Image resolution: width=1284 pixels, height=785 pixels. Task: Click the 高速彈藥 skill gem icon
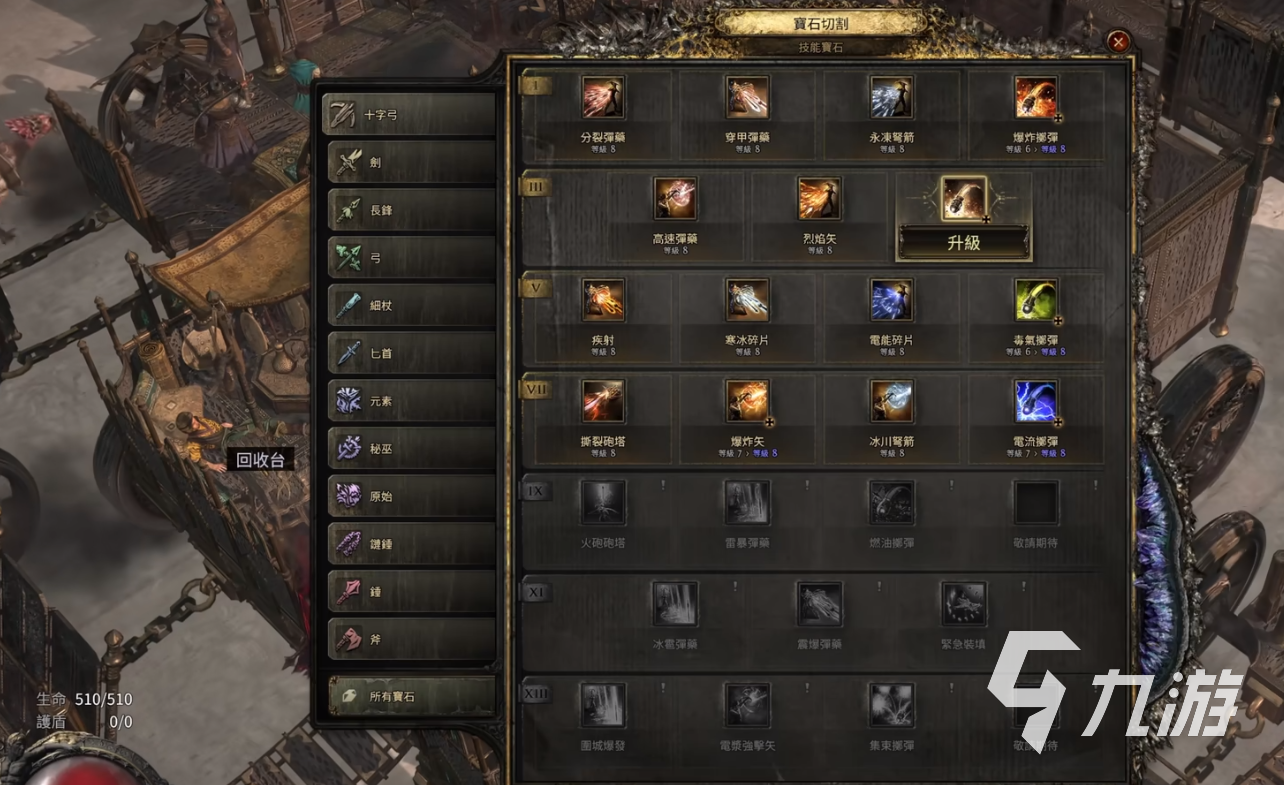(x=675, y=198)
